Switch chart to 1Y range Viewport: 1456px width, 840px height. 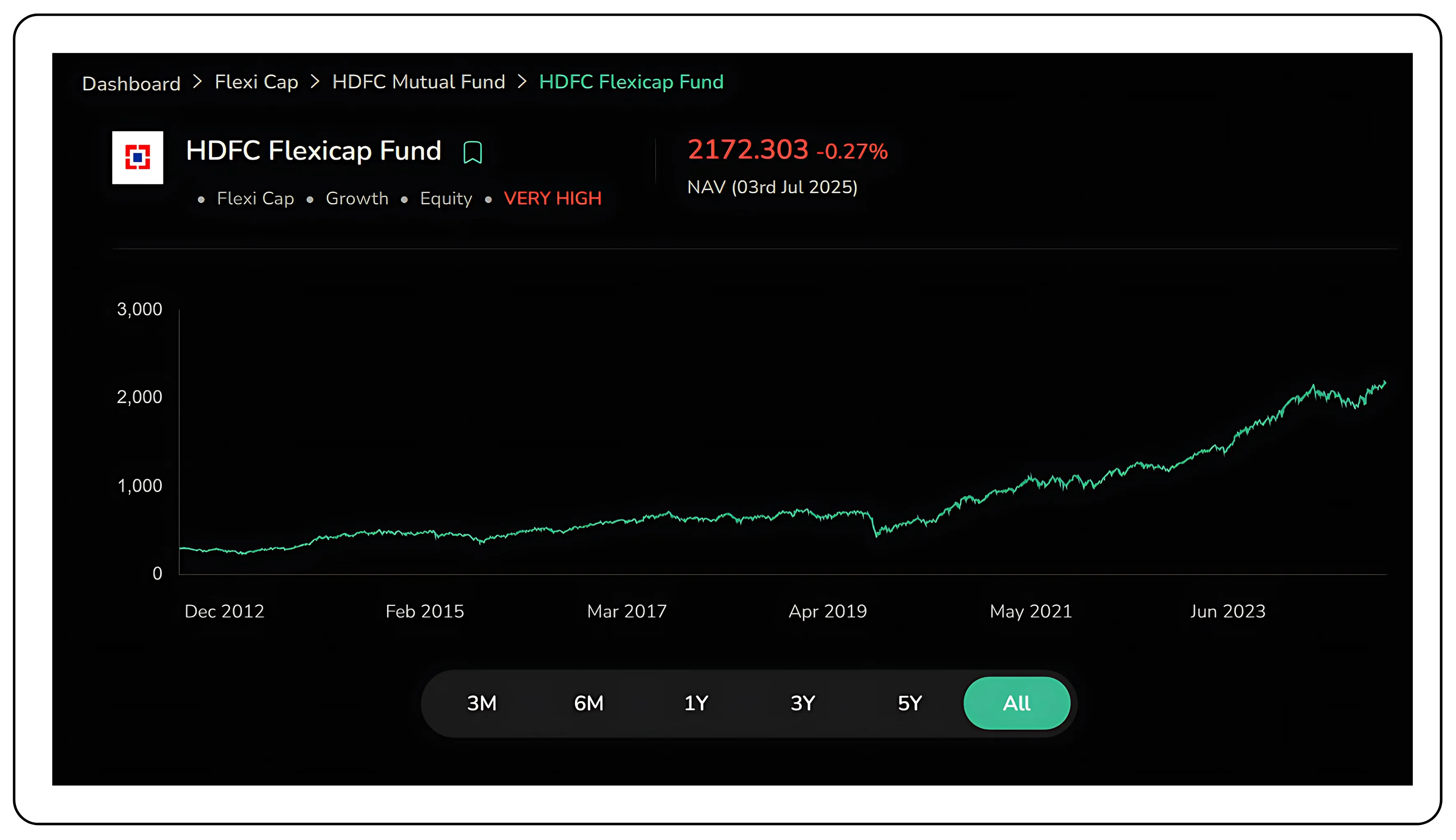pos(696,703)
